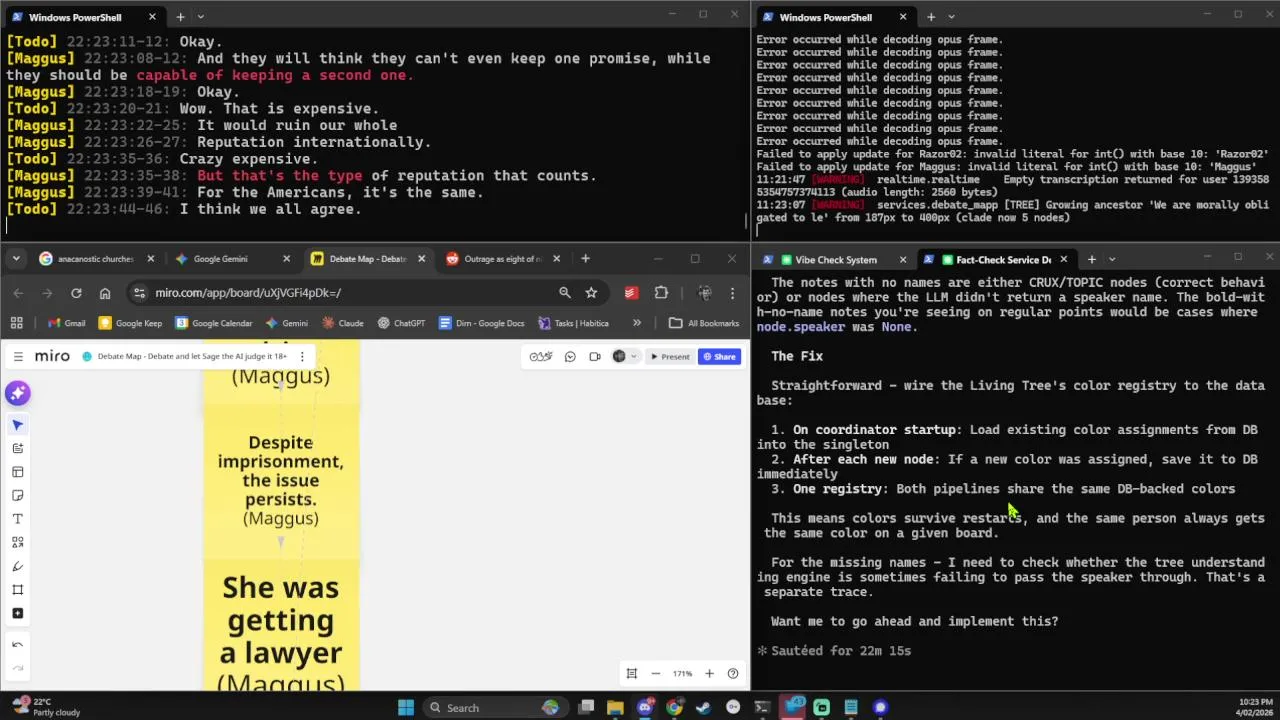
Task: Open Chrome tab search dropdown
Action: [x=16, y=259]
